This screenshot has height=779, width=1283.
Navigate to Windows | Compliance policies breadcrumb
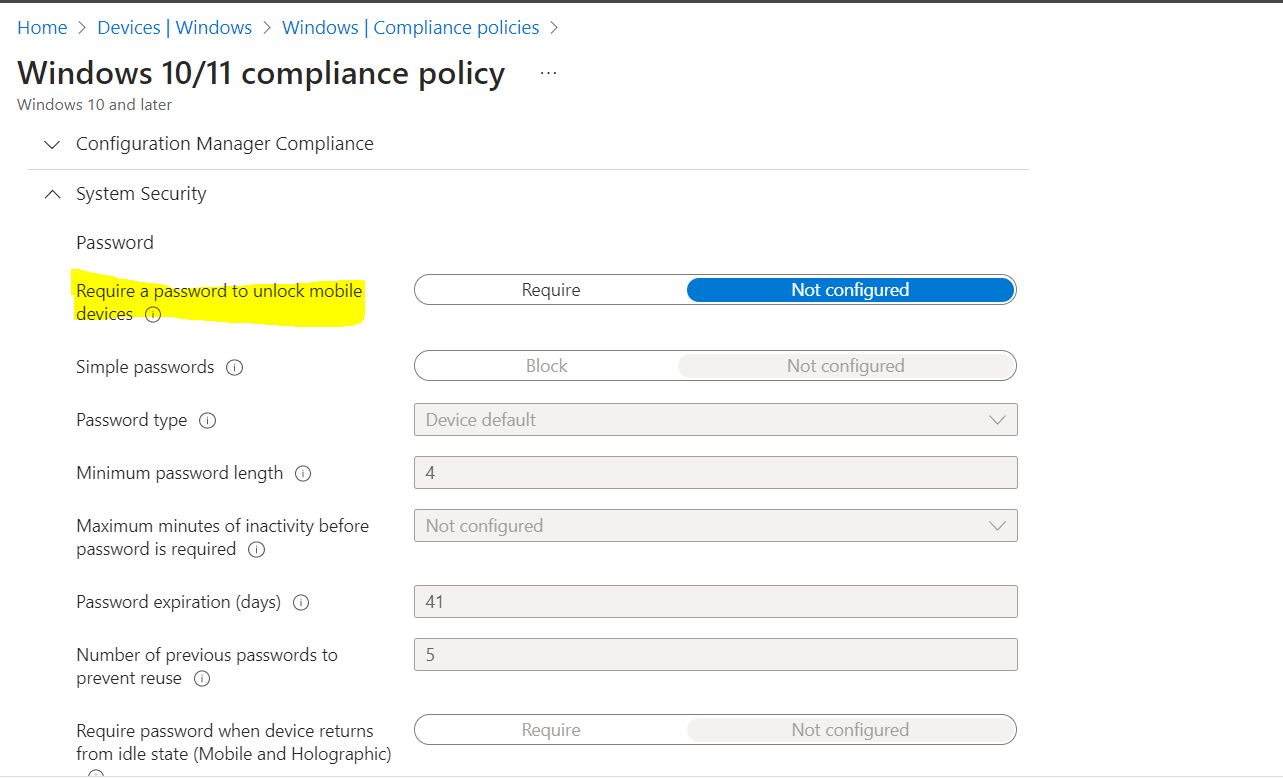point(410,28)
